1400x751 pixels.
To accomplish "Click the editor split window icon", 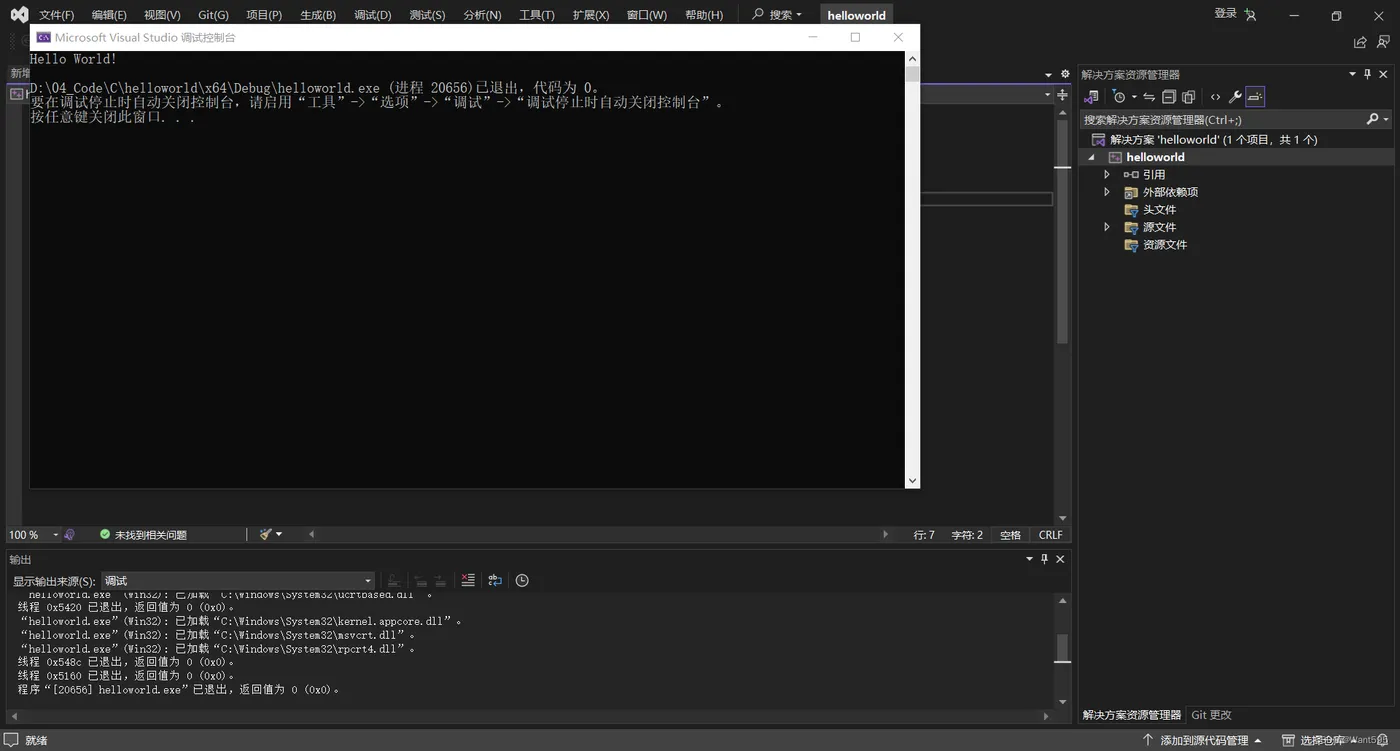I will [x=1062, y=95].
